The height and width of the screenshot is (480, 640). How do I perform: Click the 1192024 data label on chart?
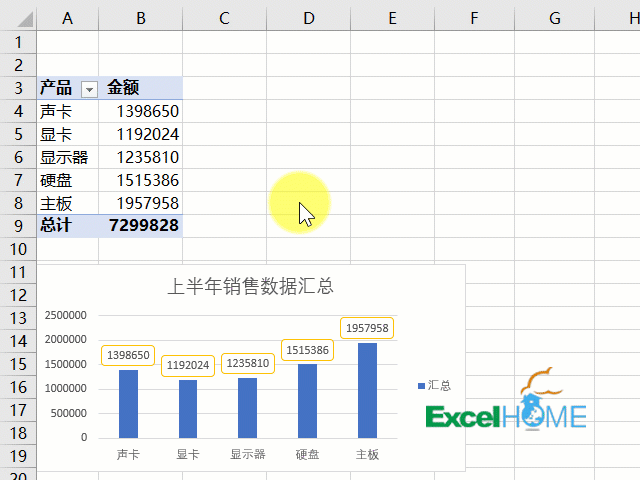[188, 365]
